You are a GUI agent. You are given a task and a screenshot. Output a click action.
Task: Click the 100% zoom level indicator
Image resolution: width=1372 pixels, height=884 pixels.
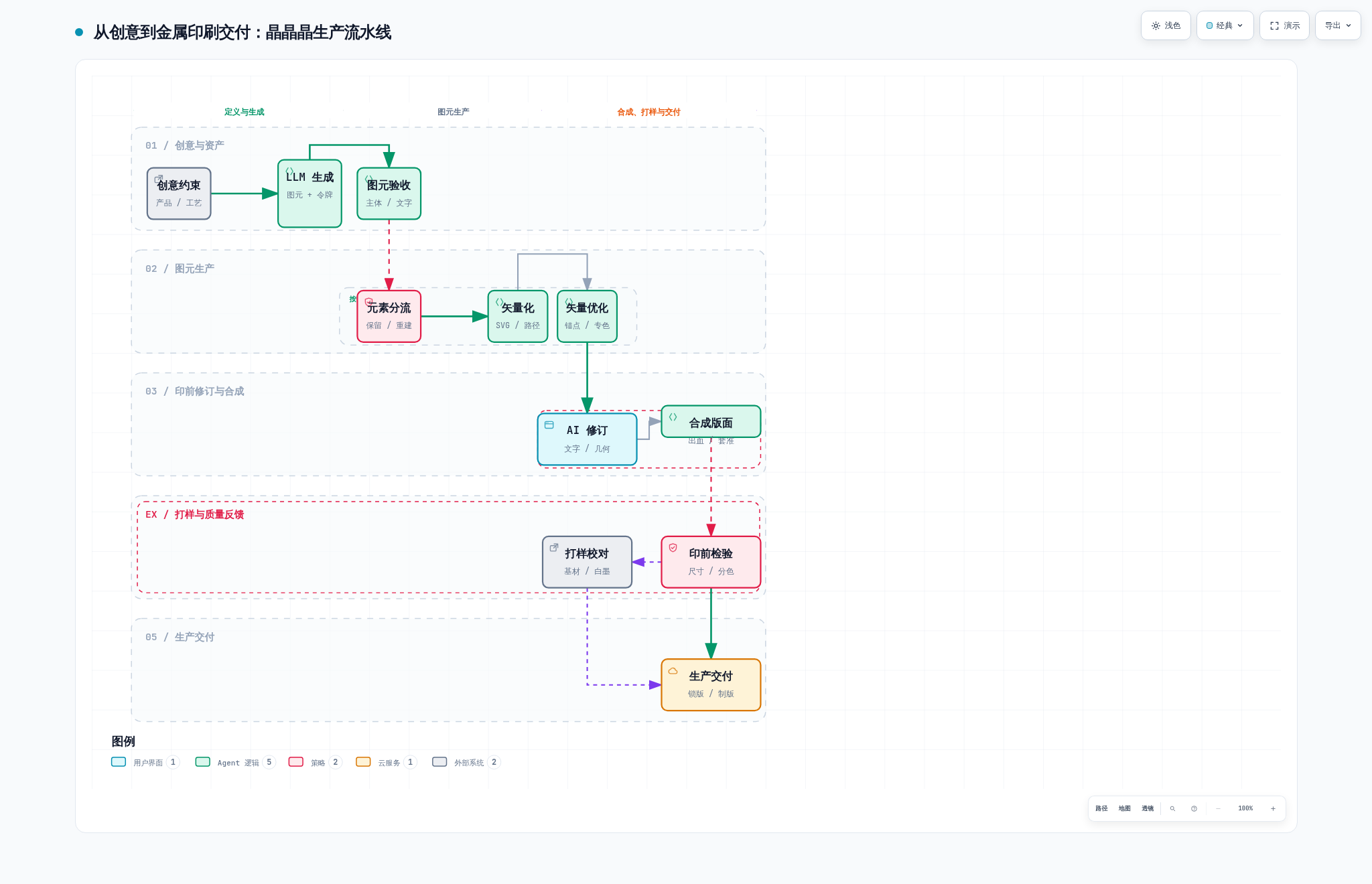pos(1245,808)
